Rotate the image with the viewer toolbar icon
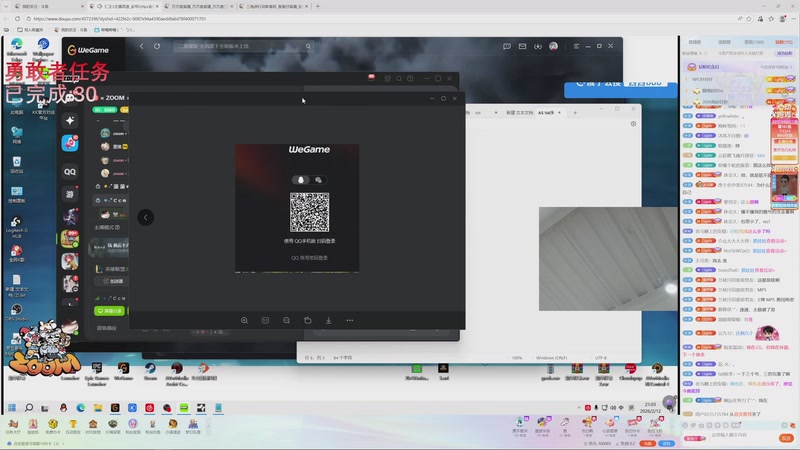Viewport: 800px width, 450px height. (307, 320)
